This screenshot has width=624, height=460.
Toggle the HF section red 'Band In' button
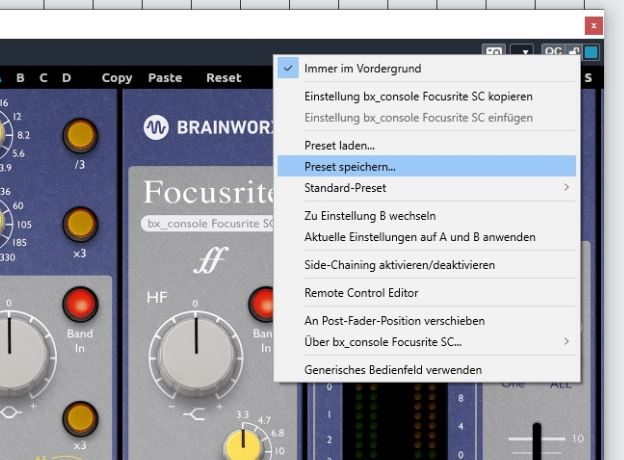pyautogui.click(x=261, y=304)
